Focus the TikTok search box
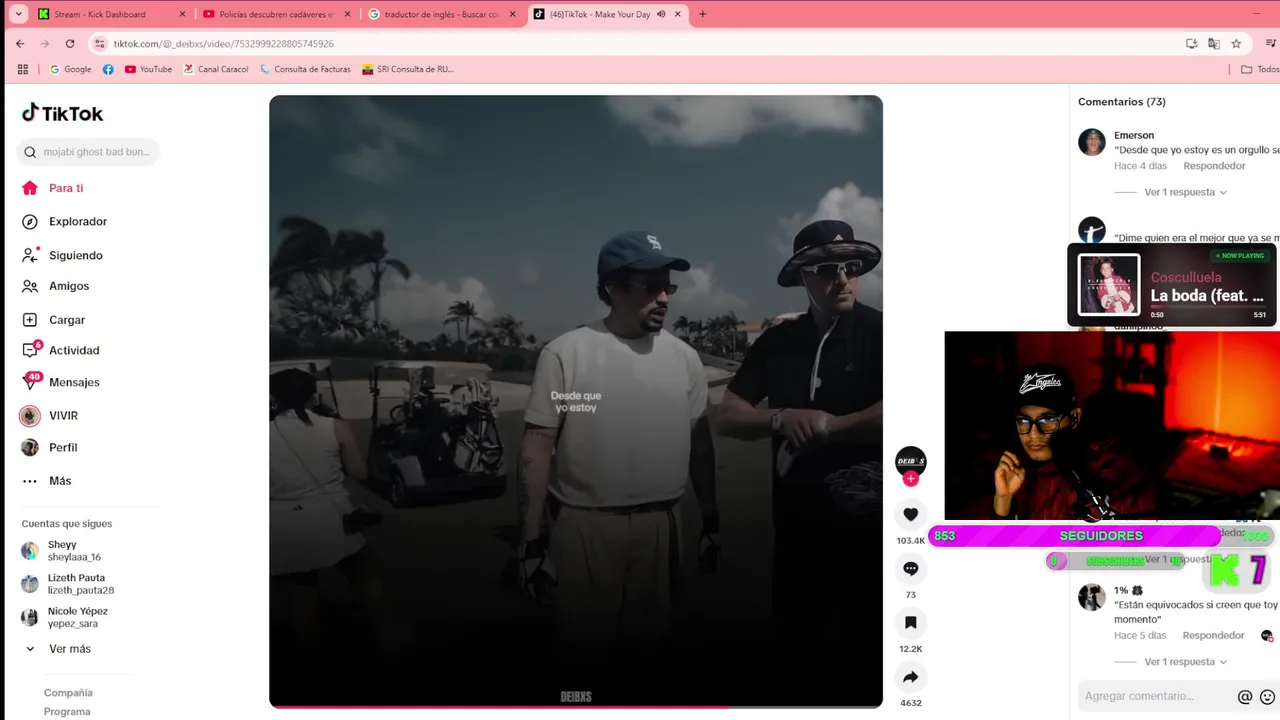The width and height of the screenshot is (1280, 720). [88, 152]
